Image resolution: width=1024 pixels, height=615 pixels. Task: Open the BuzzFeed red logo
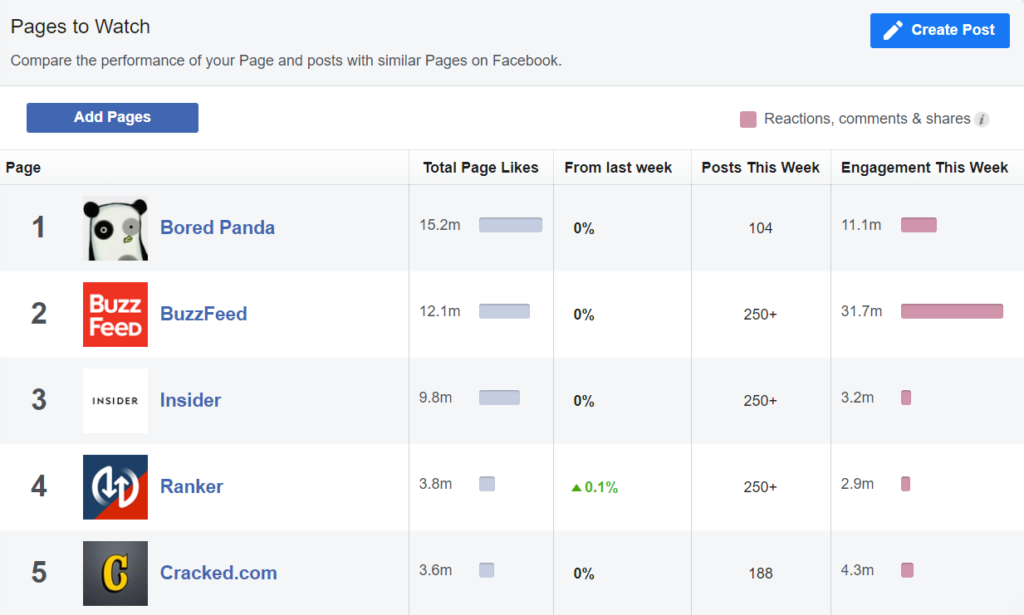click(115, 314)
